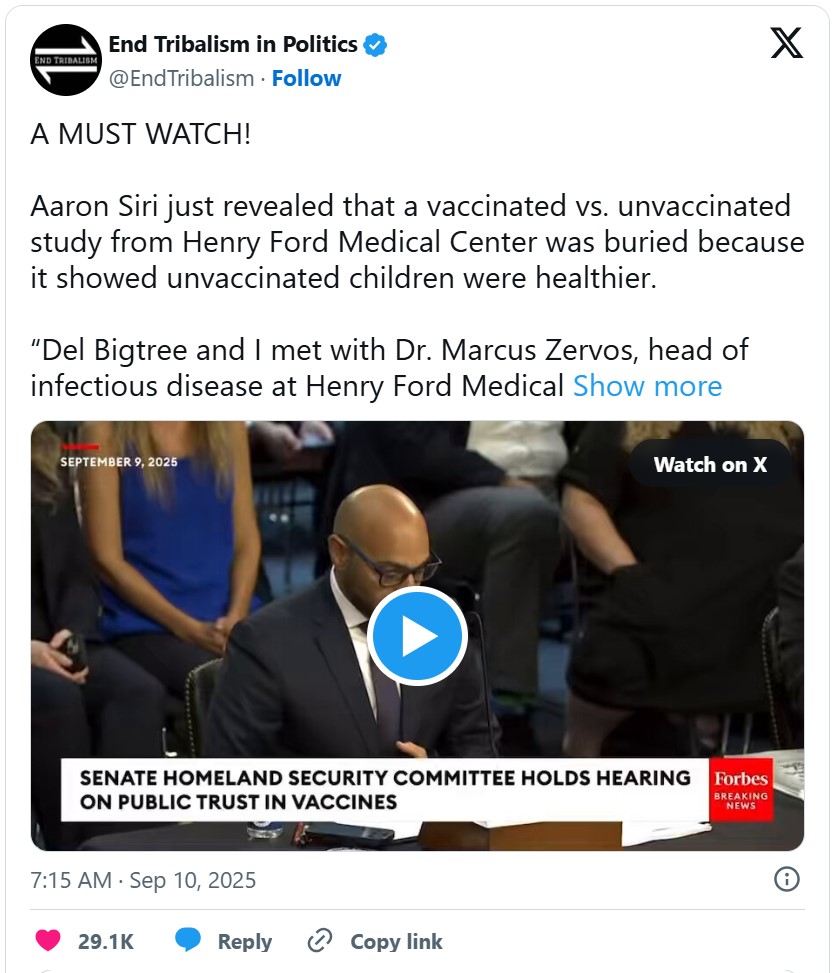Like the post with the heart icon
The width and height of the screenshot is (834, 973).
click(x=47, y=941)
